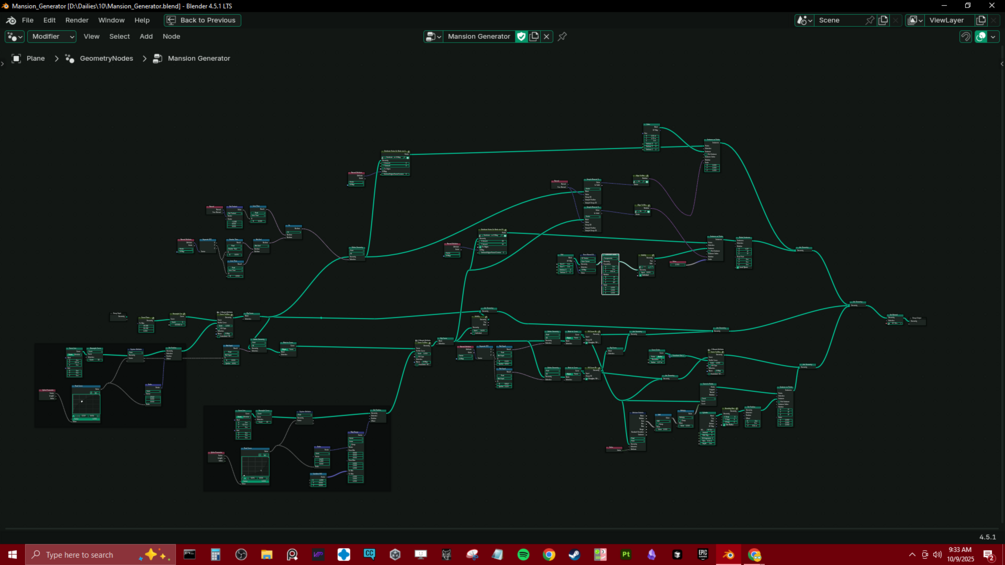Browse node groups via node tree dropdown
1005x565 pixels.
point(433,37)
